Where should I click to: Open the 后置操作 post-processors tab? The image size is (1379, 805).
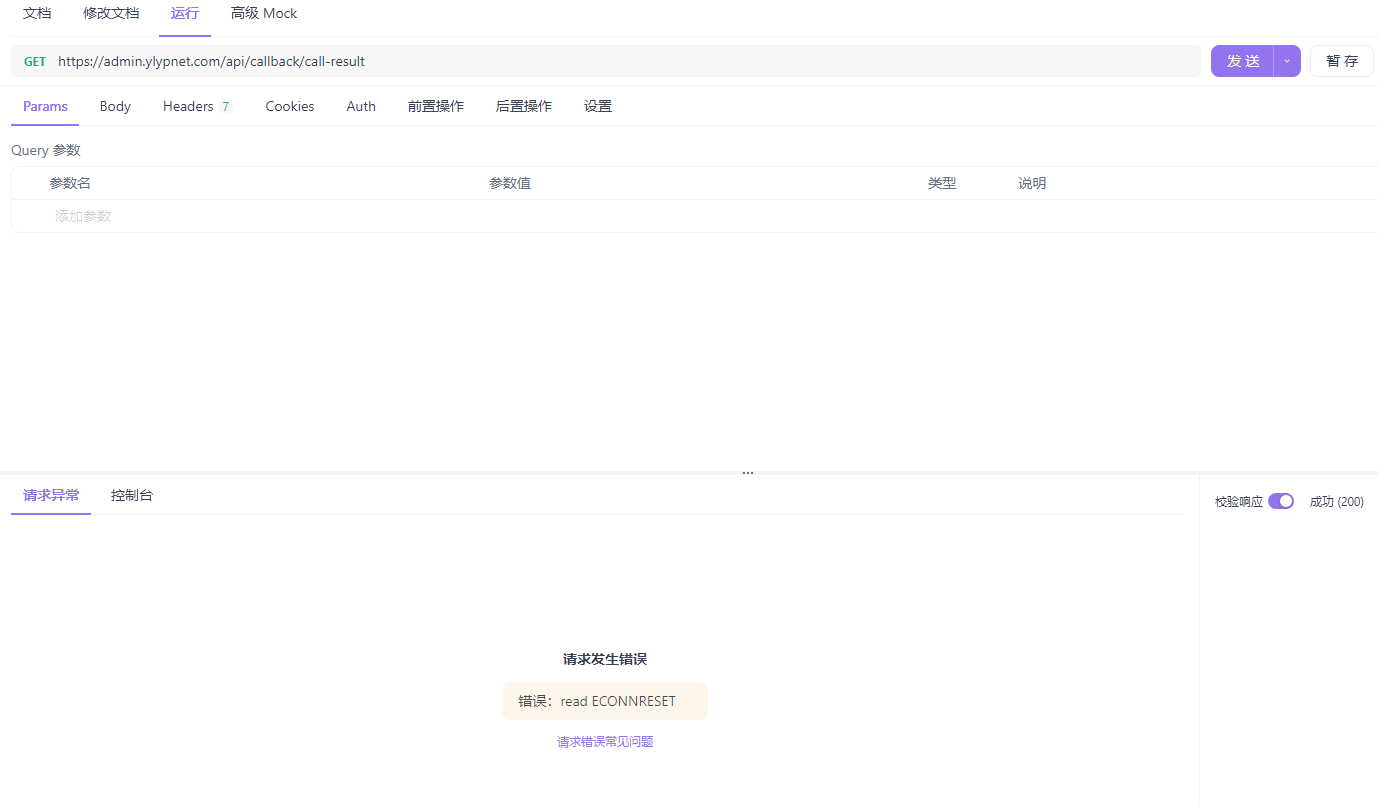tap(523, 106)
